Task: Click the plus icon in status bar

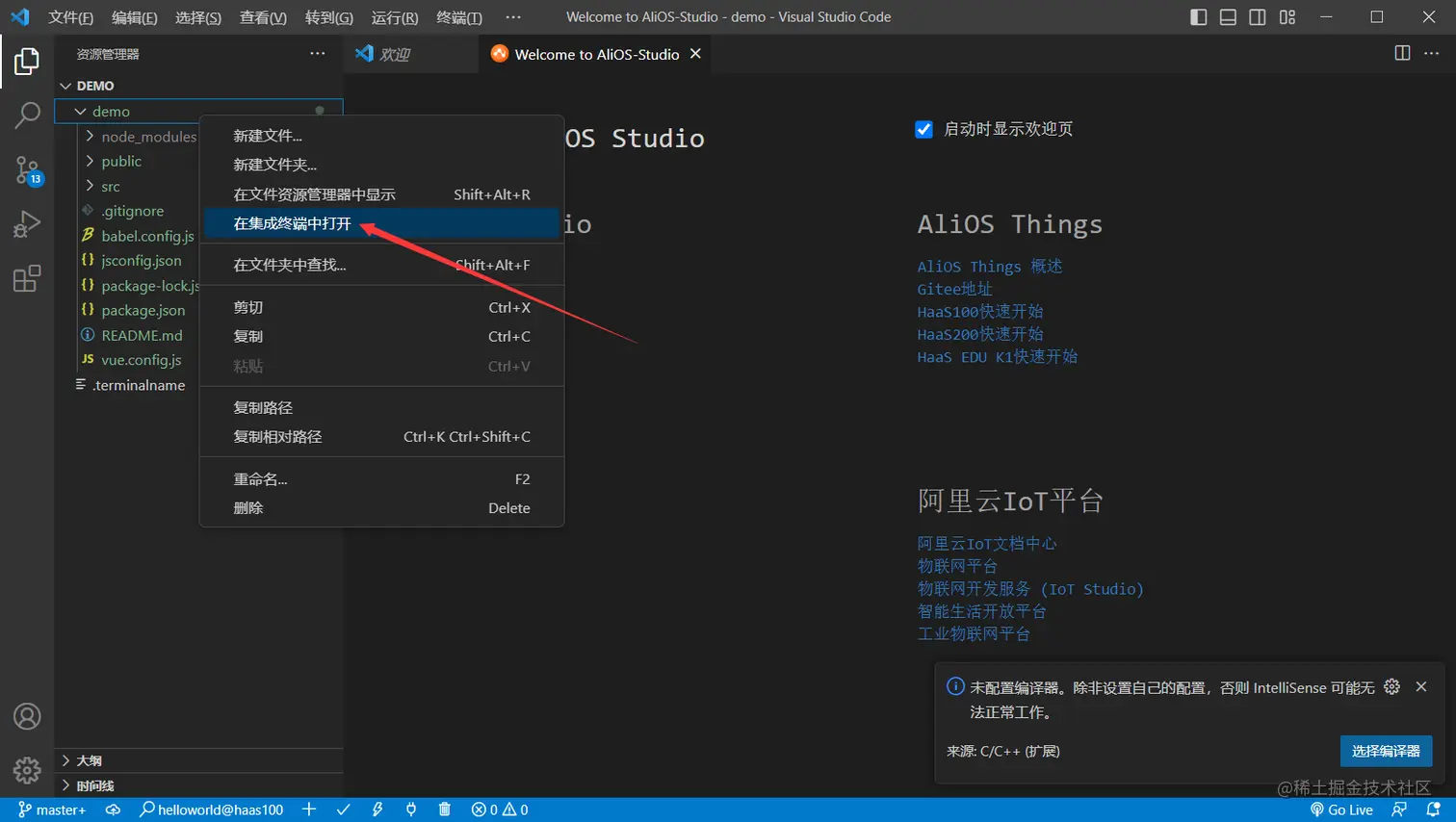Action: coord(309,809)
